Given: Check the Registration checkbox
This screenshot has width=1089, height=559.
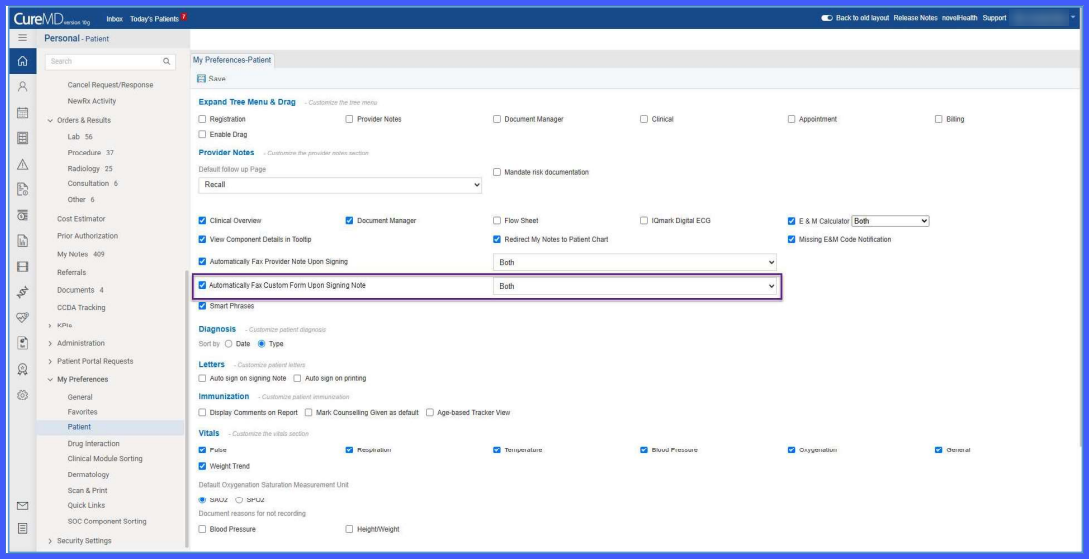Looking at the screenshot, I should point(203,119).
